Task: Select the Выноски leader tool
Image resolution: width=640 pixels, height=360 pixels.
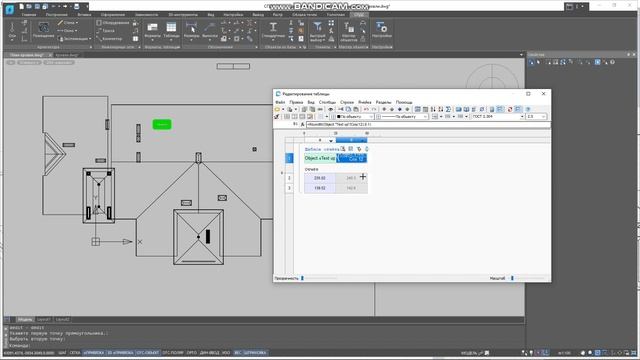Action: pos(209,31)
